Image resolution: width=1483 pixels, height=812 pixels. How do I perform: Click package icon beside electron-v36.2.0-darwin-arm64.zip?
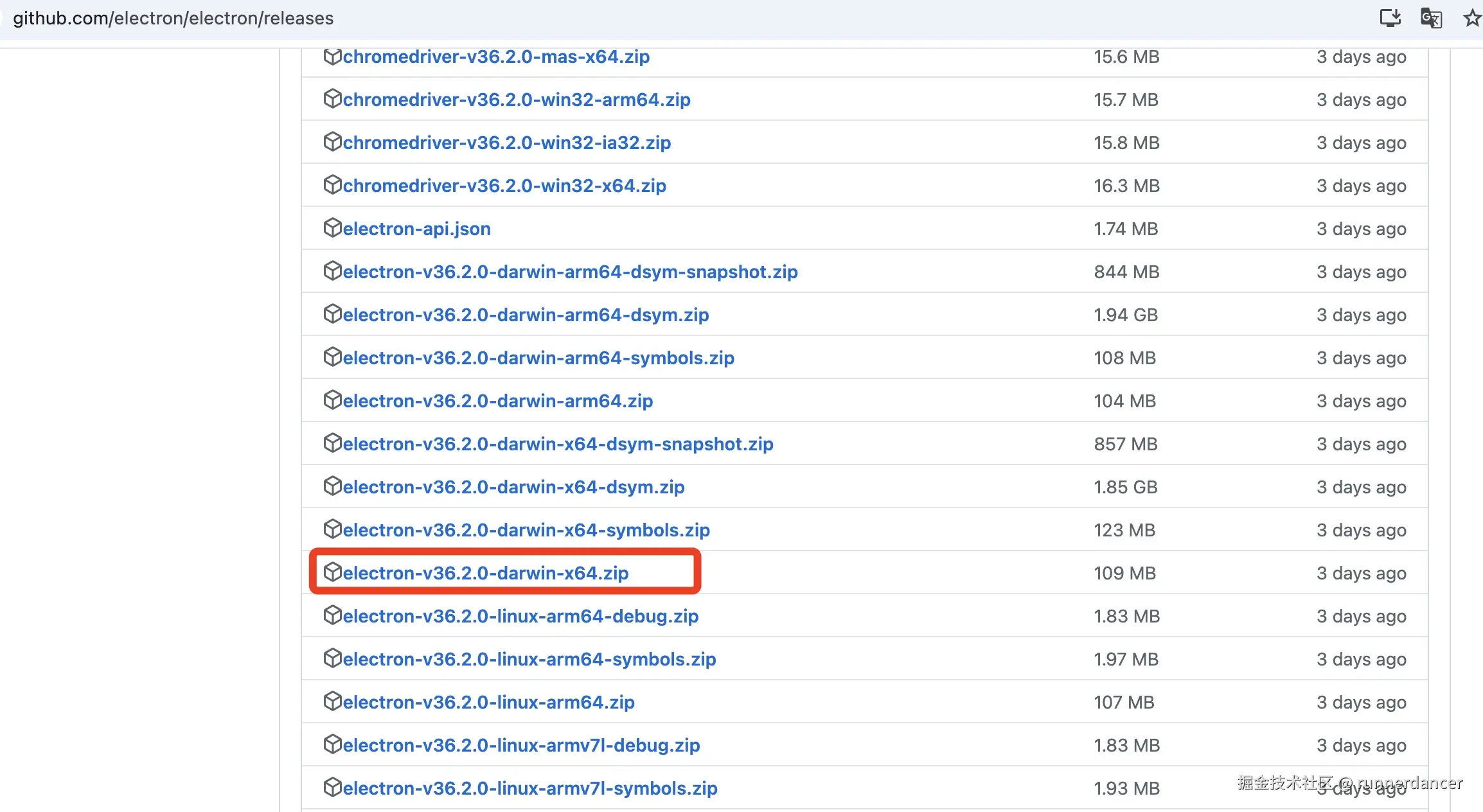[332, 400]
